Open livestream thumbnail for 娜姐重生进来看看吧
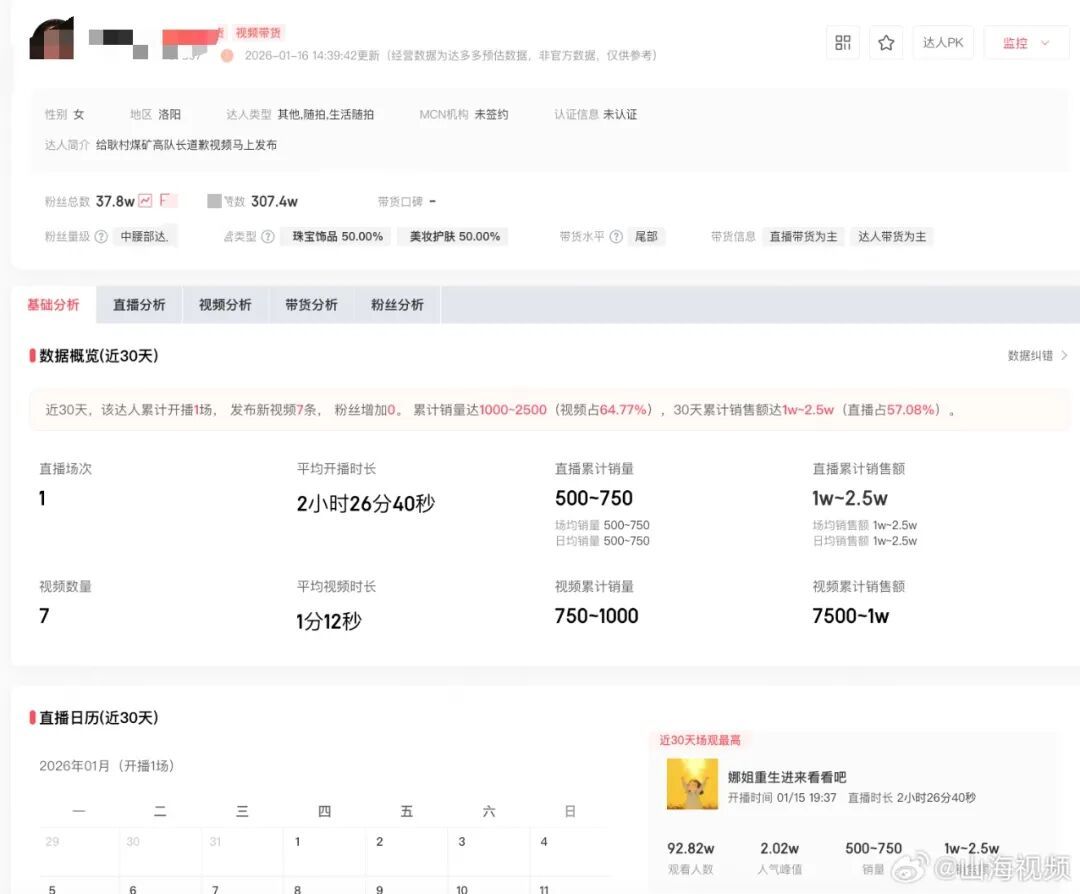 [x=692, y=784]
